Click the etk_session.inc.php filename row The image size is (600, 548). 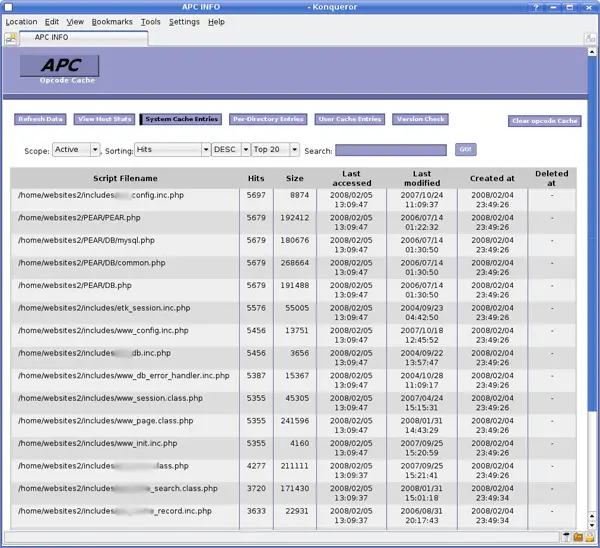(x=104, y=308)
